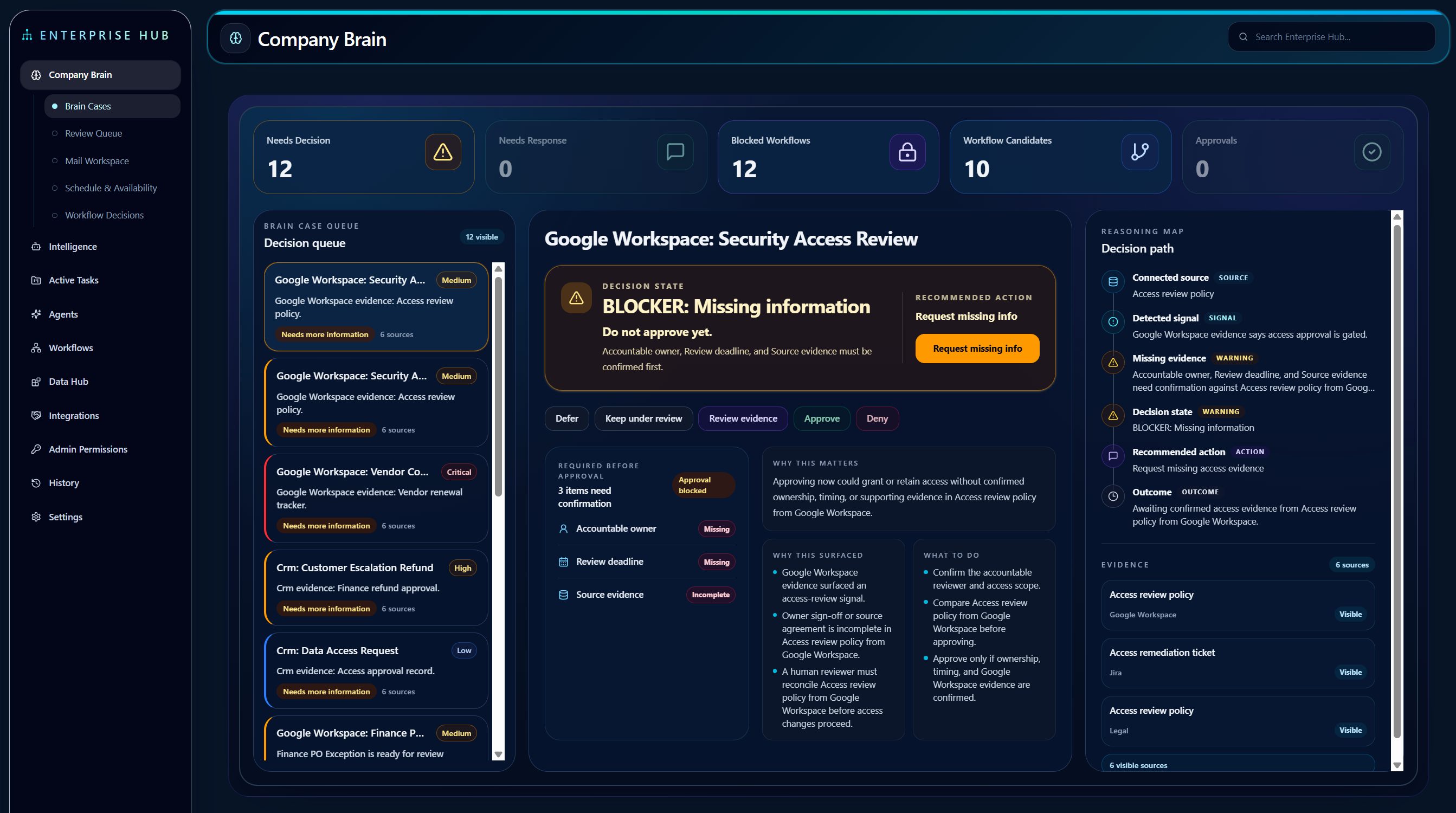Click the Connected source node icon
The height and width of the screenshot is (813, 1456).
[1113, 282]
